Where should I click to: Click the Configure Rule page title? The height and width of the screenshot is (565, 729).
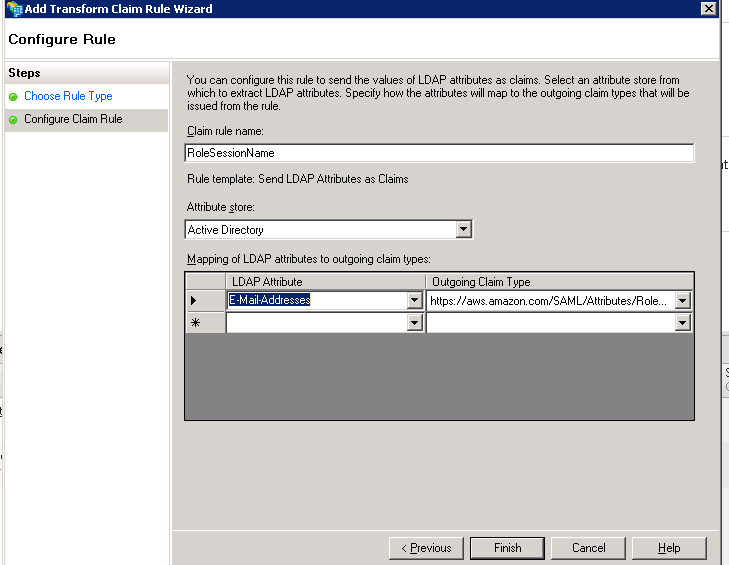(x=62, y=39)
